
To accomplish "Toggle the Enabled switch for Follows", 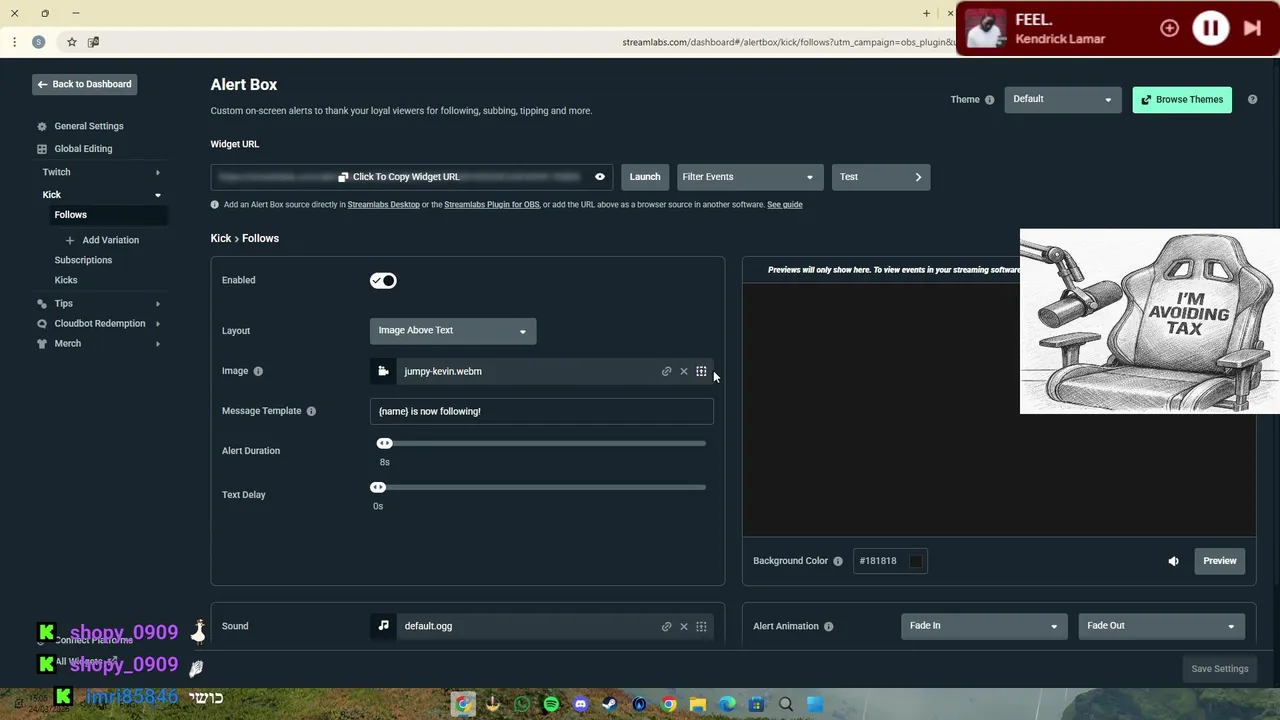I will point(383,281).
